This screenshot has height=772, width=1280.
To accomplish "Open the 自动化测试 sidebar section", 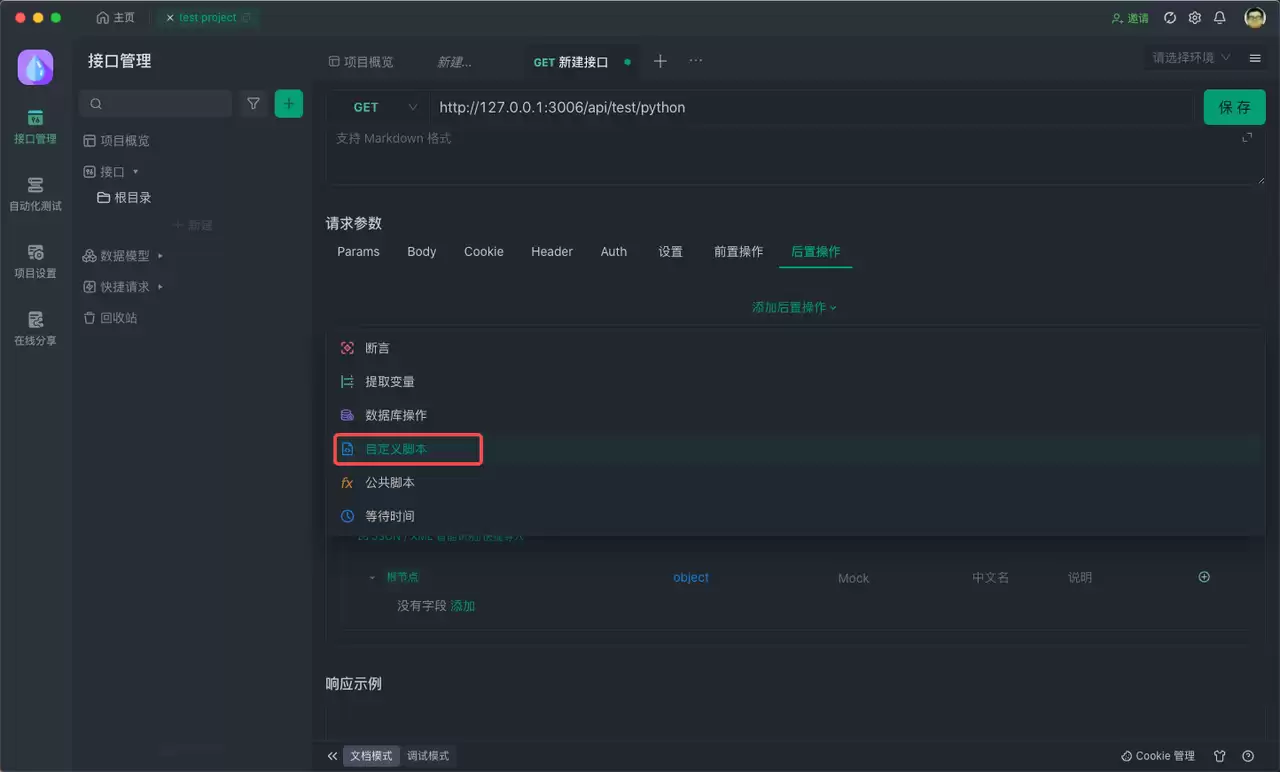I will pyautogui.click(x=35, y=195).
